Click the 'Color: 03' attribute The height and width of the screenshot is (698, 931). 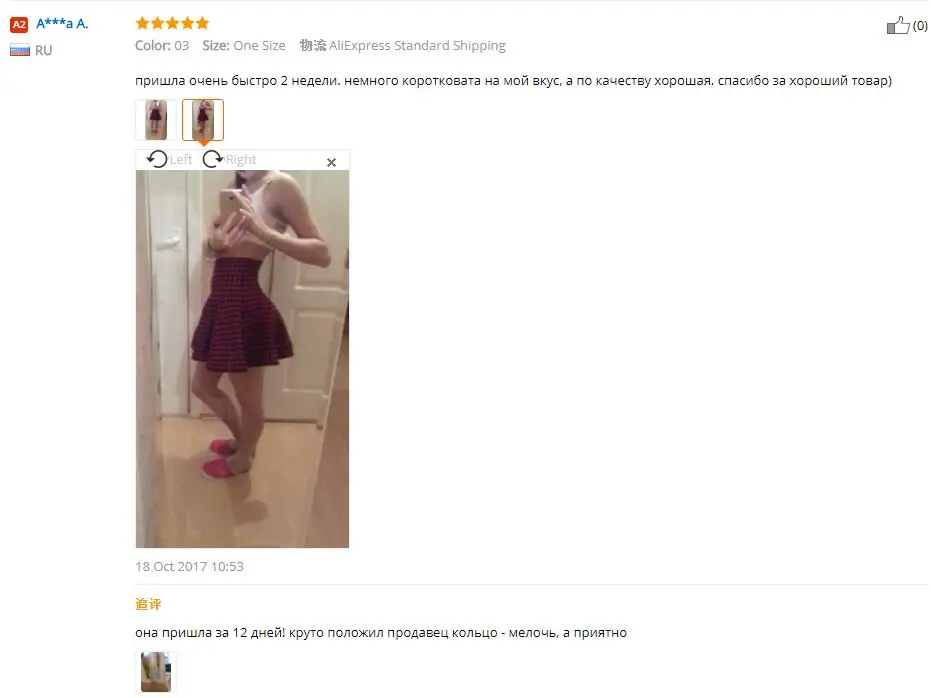162,46
